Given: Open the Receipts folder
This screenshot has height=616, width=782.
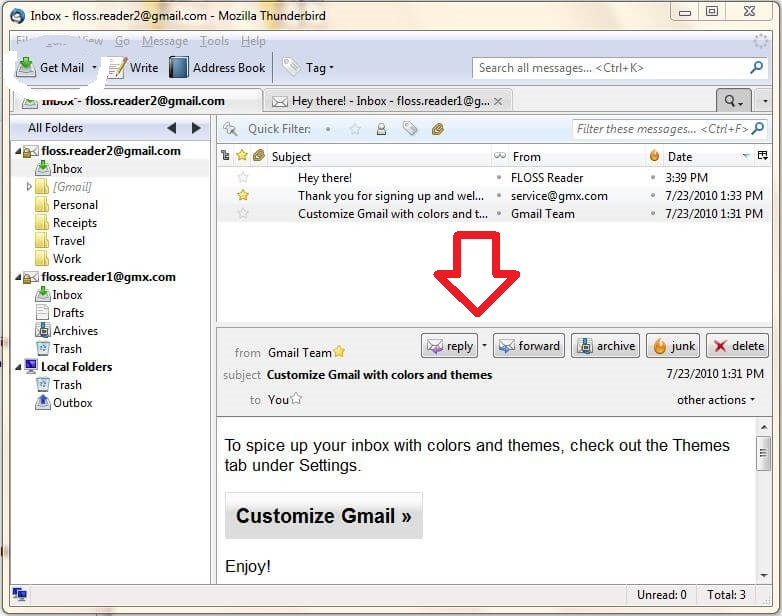Looking at the screenshot, I should [x=66, y=223].
